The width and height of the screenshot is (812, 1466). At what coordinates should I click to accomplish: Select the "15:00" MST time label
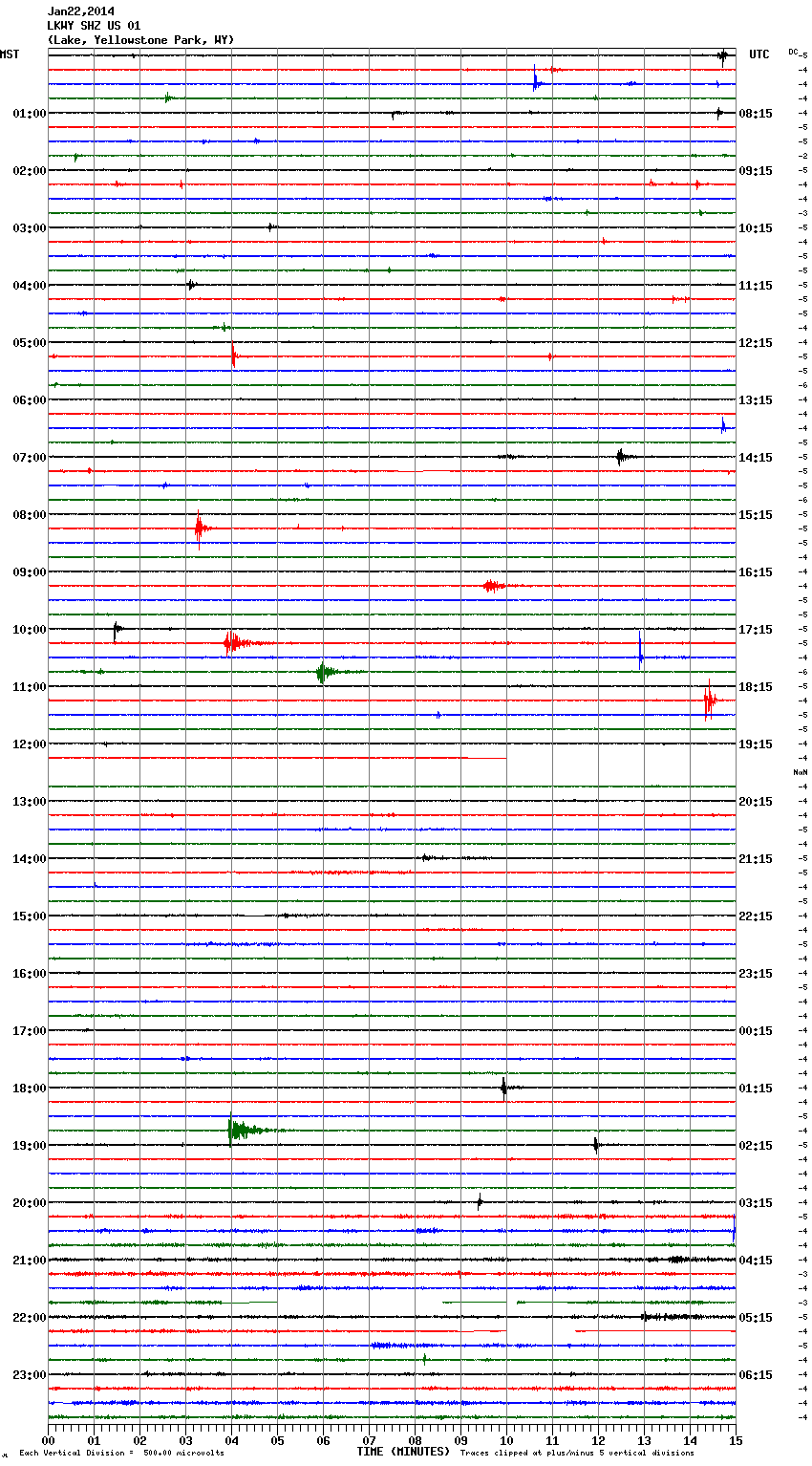click(30, 916)
